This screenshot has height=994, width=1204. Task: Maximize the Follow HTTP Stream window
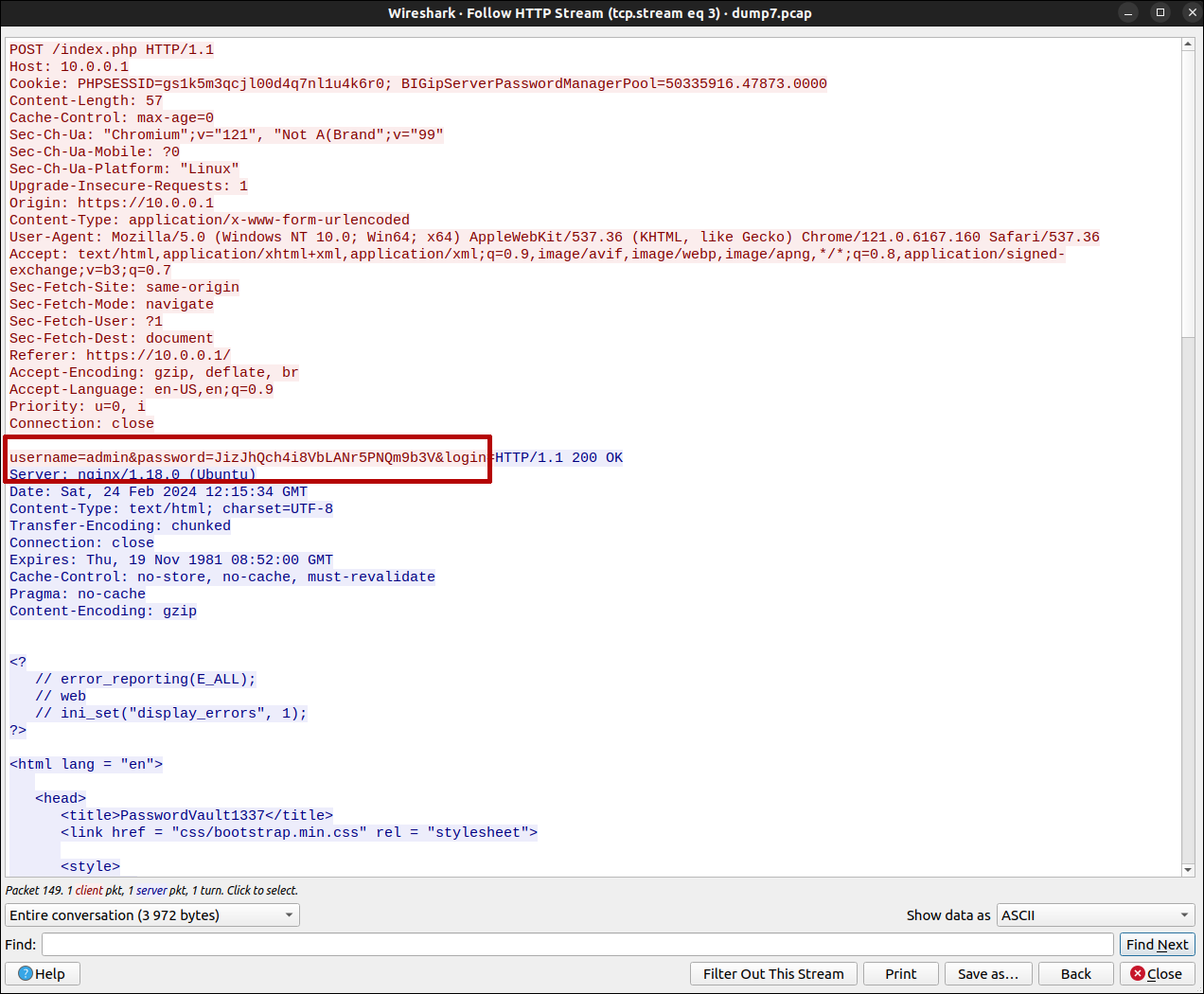click(1160, 12)
